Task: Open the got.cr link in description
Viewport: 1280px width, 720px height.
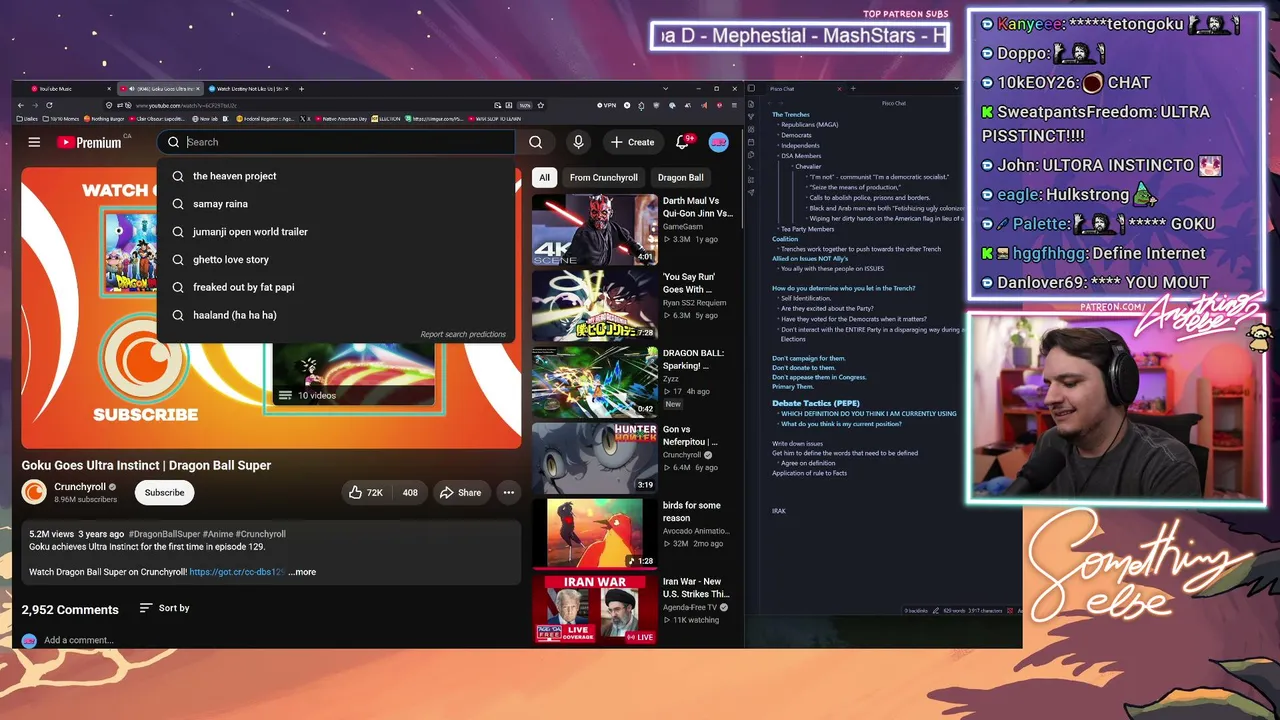Action: (x=237, y=572)
